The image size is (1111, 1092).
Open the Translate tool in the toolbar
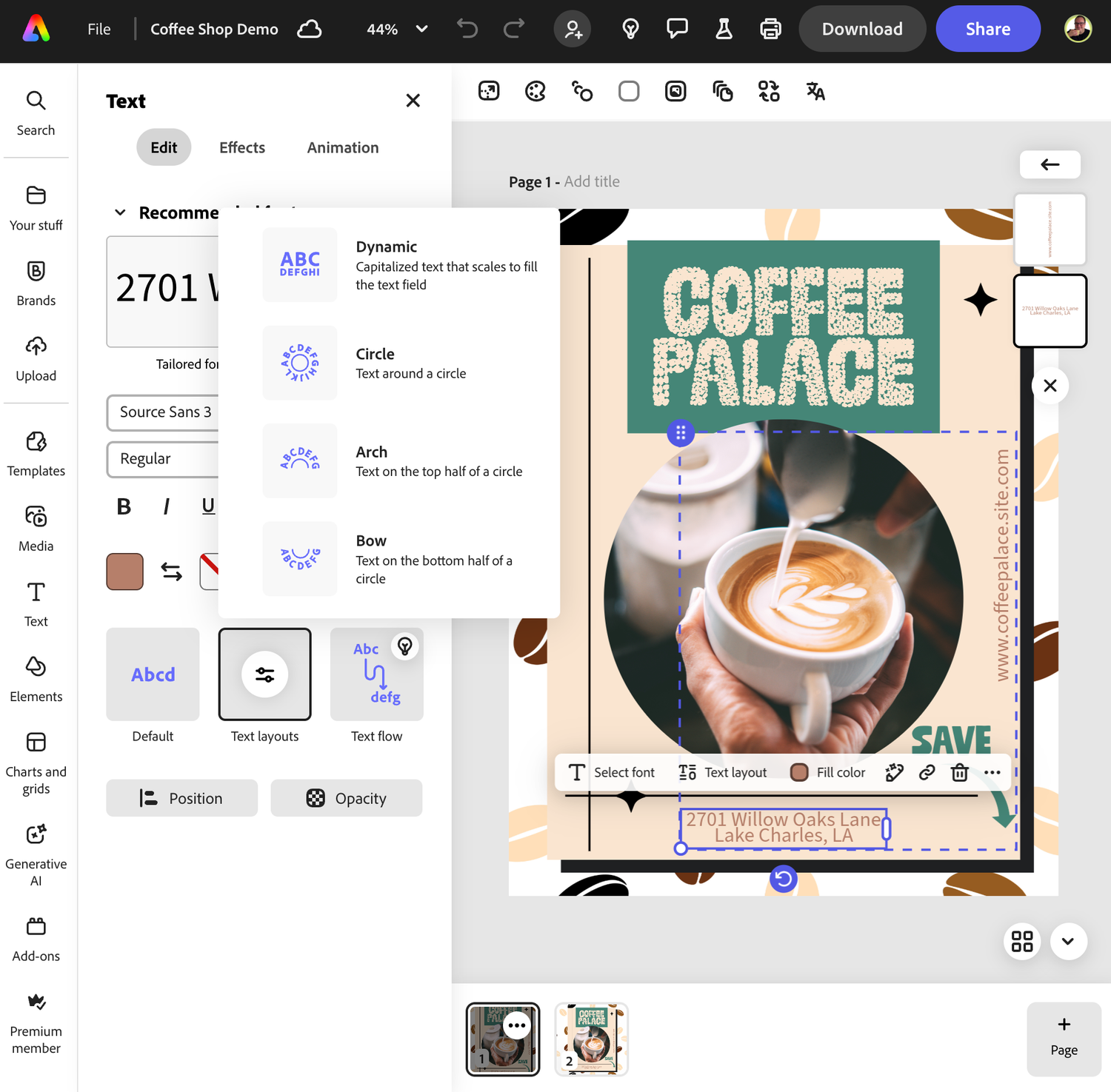click(x=815, y=91)
